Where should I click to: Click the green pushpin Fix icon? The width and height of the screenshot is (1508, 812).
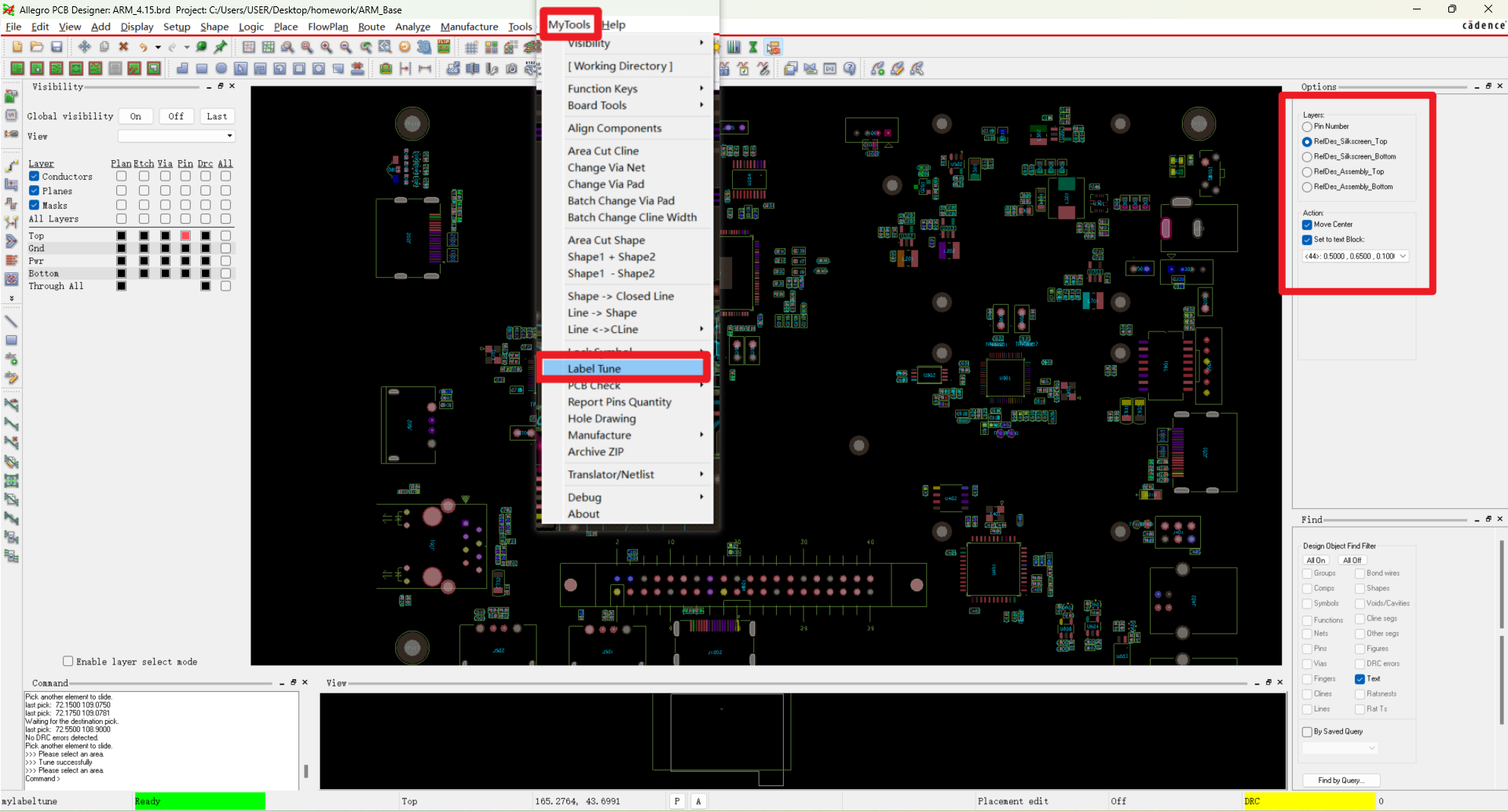pos(221,47)
